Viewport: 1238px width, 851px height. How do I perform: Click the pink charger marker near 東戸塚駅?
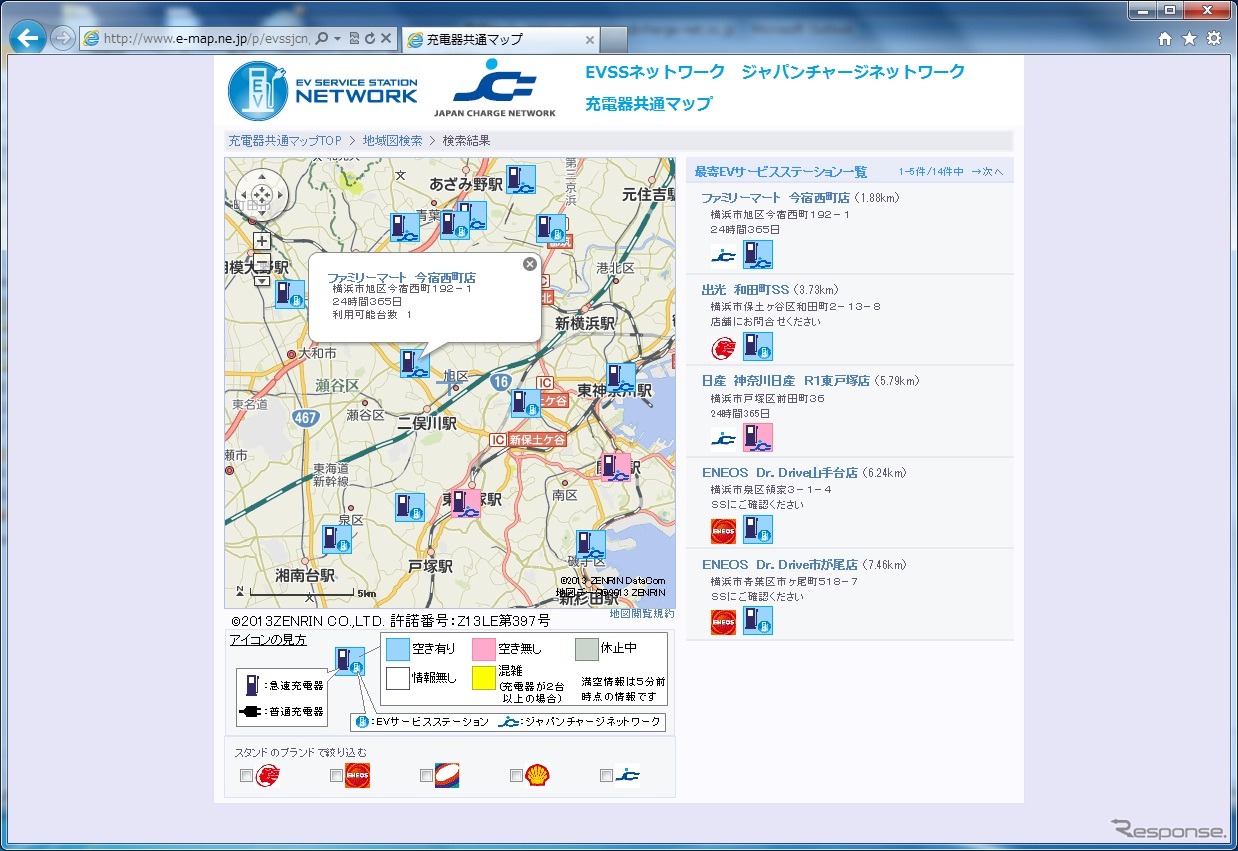pos(466,502)
